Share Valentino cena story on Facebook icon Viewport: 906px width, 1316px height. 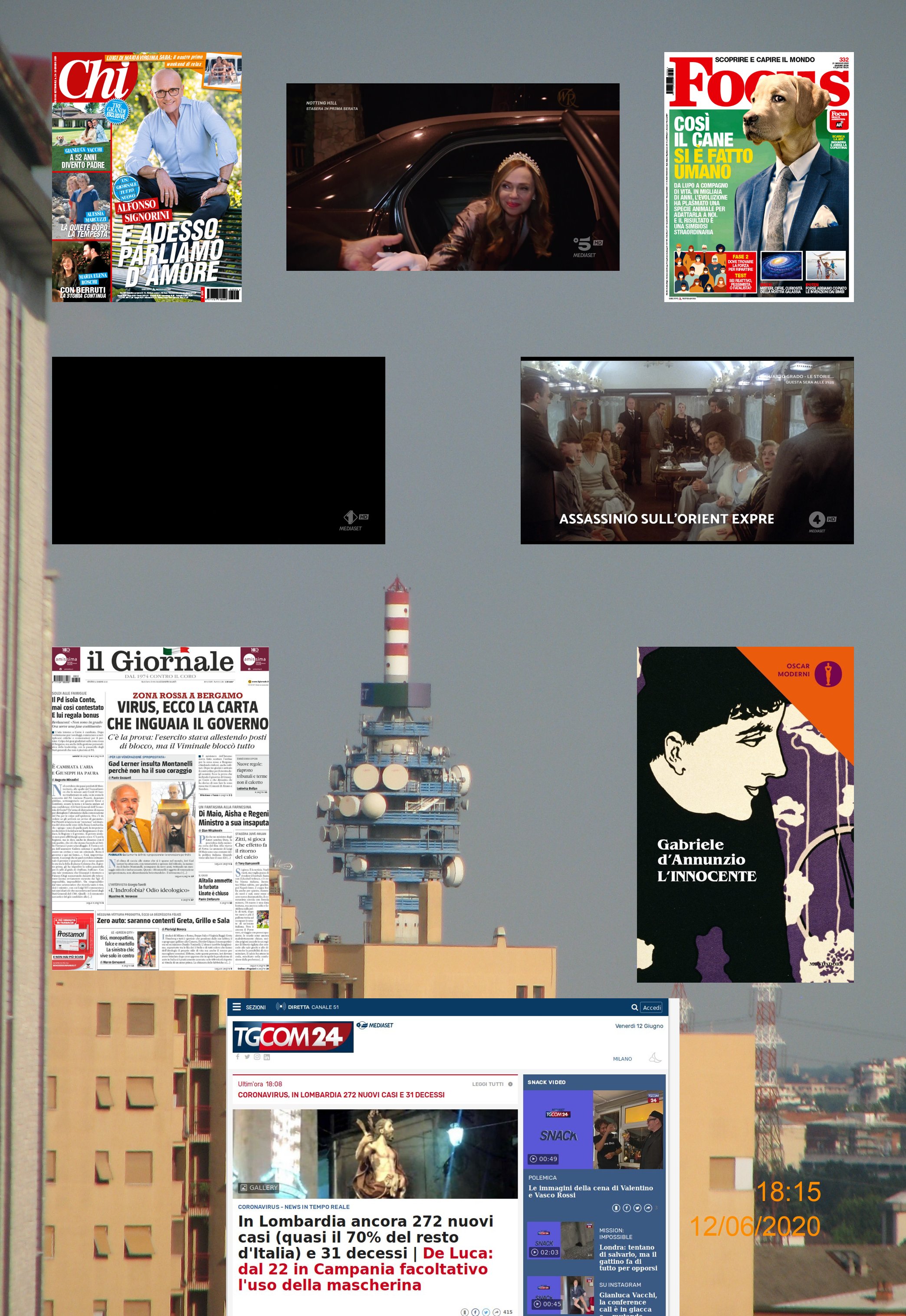tap(627, 1207)
